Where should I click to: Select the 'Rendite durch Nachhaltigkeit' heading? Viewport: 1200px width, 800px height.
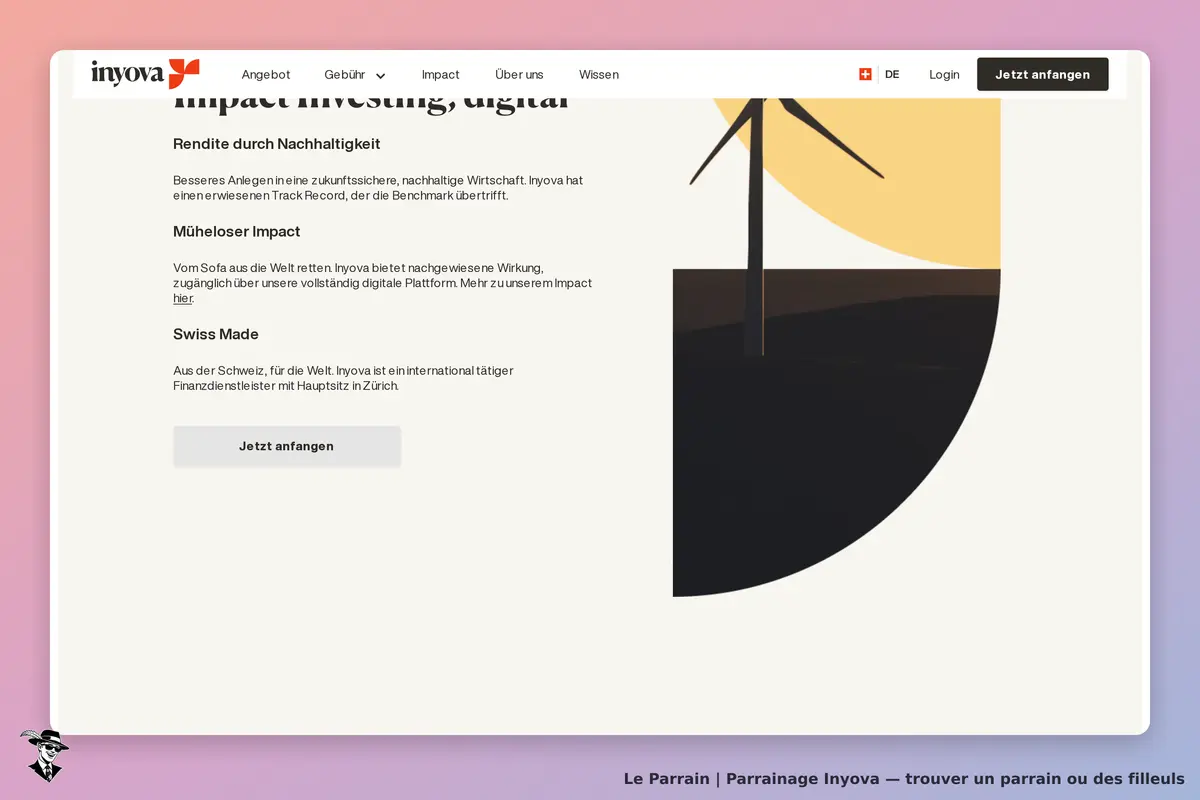277,144
